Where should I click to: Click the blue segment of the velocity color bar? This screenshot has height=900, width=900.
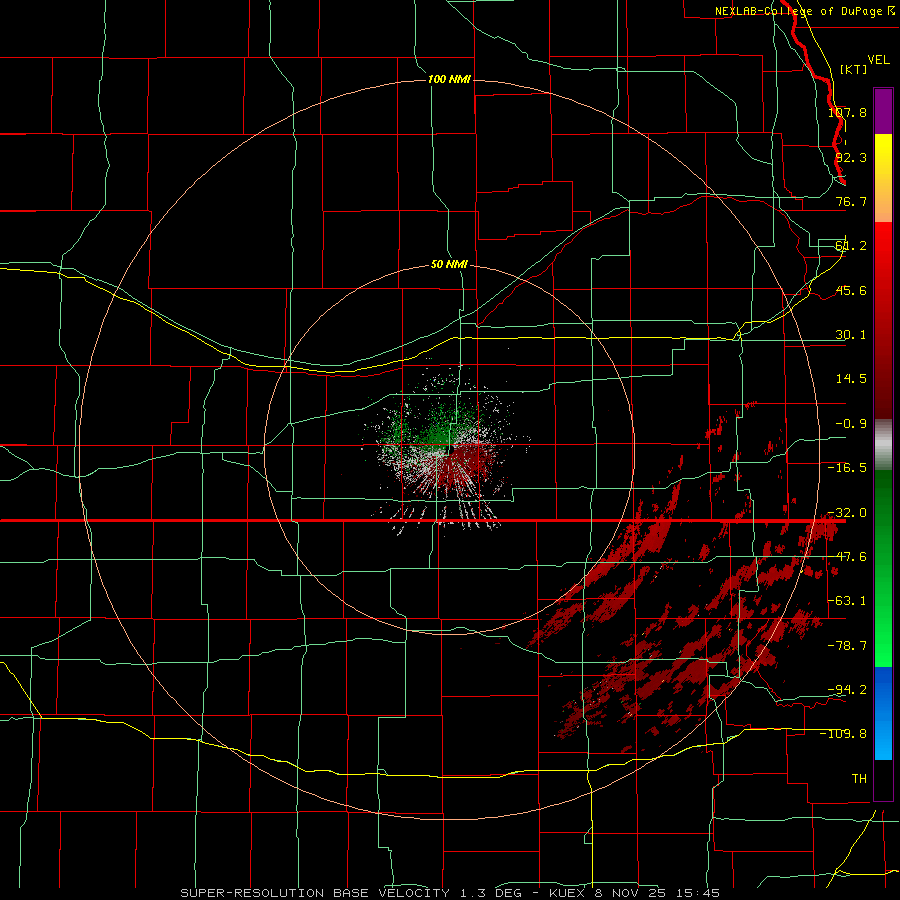(883, 713)
